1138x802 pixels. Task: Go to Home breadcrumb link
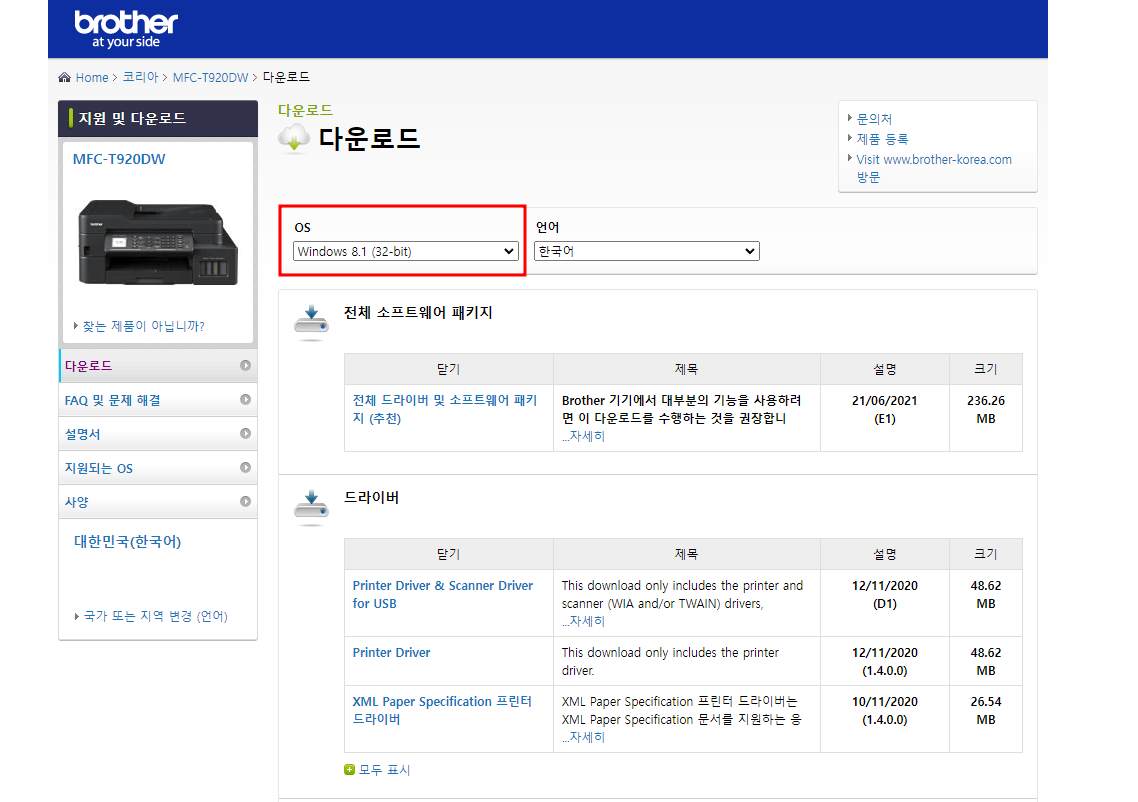tap(91, 78)
